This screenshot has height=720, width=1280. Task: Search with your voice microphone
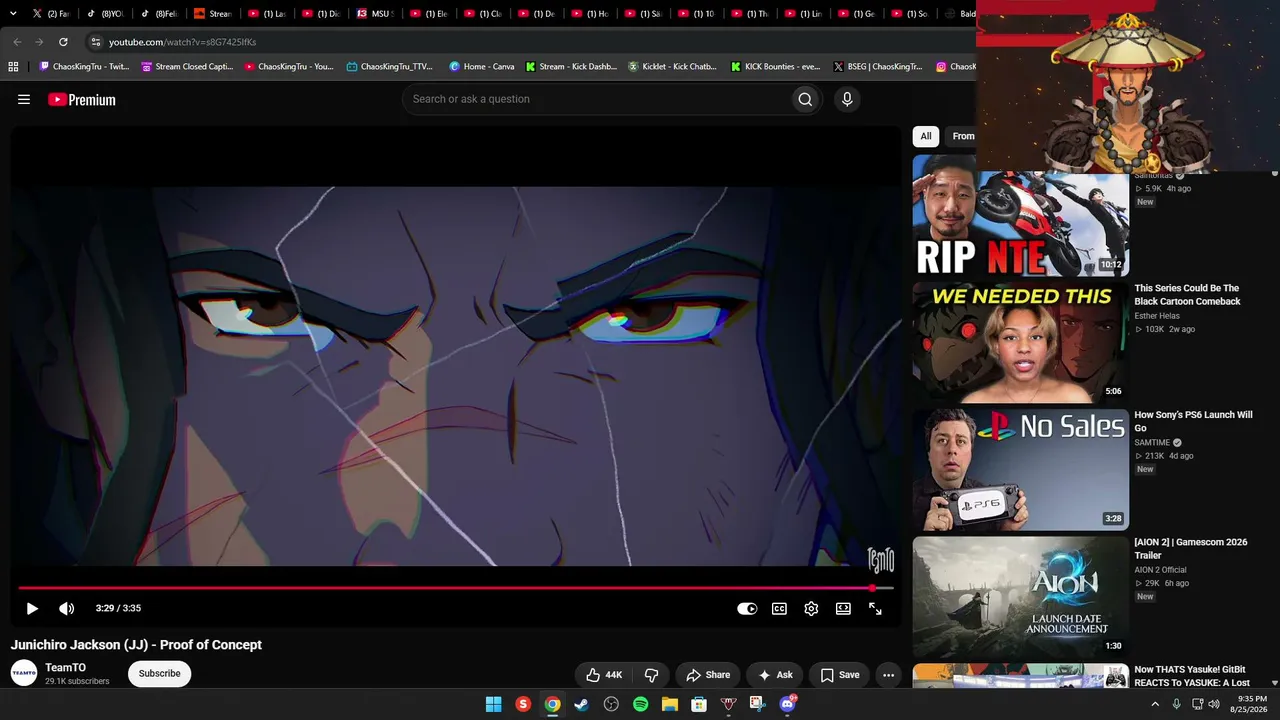pos(847,99)
